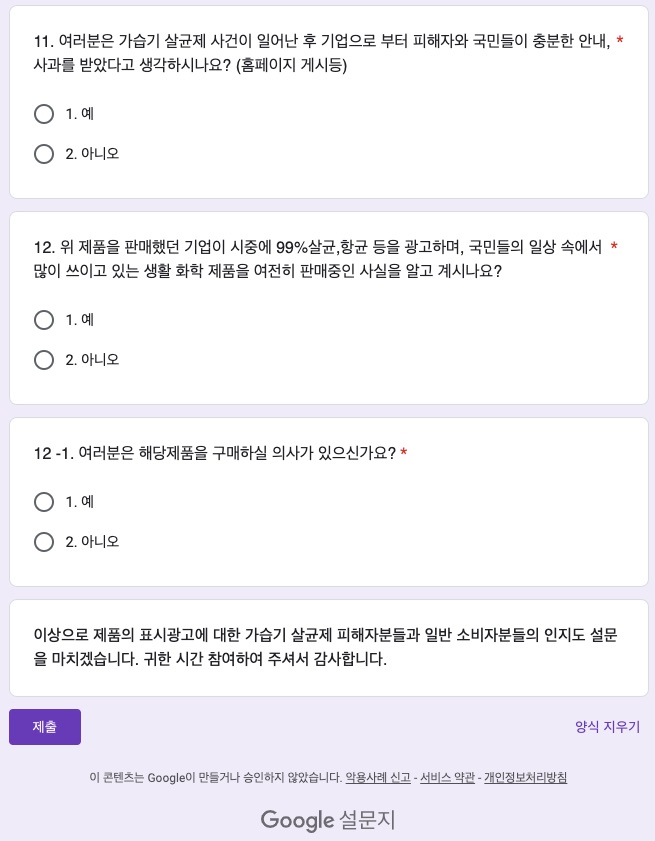Clear the form via 양식 지우기
Viewport: 655px width, 841px height.
(607, 727)
